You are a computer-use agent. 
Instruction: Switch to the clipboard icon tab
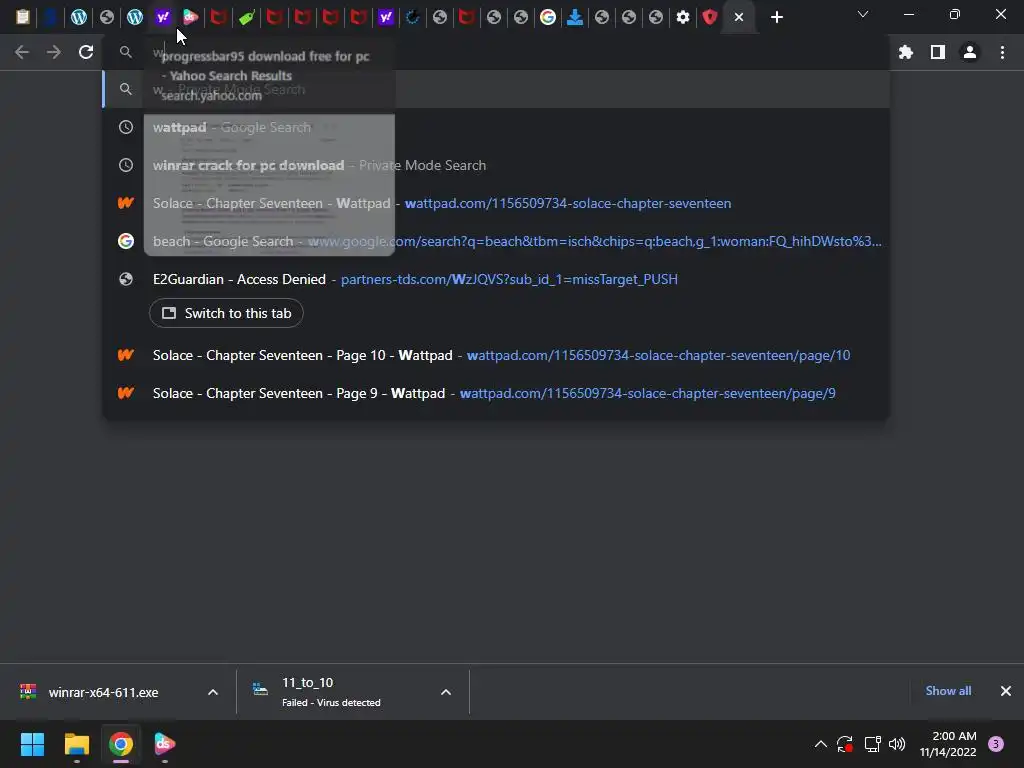point(23,17)
